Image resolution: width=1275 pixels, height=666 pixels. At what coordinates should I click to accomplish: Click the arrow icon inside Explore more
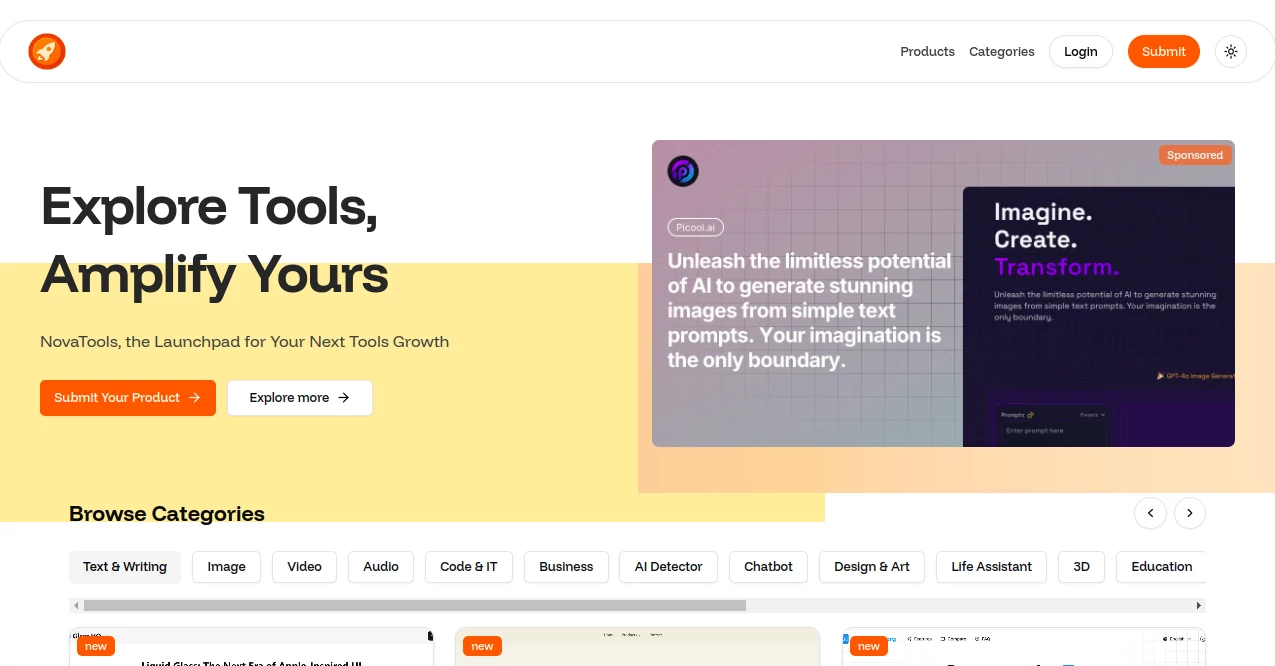[342, 397]
